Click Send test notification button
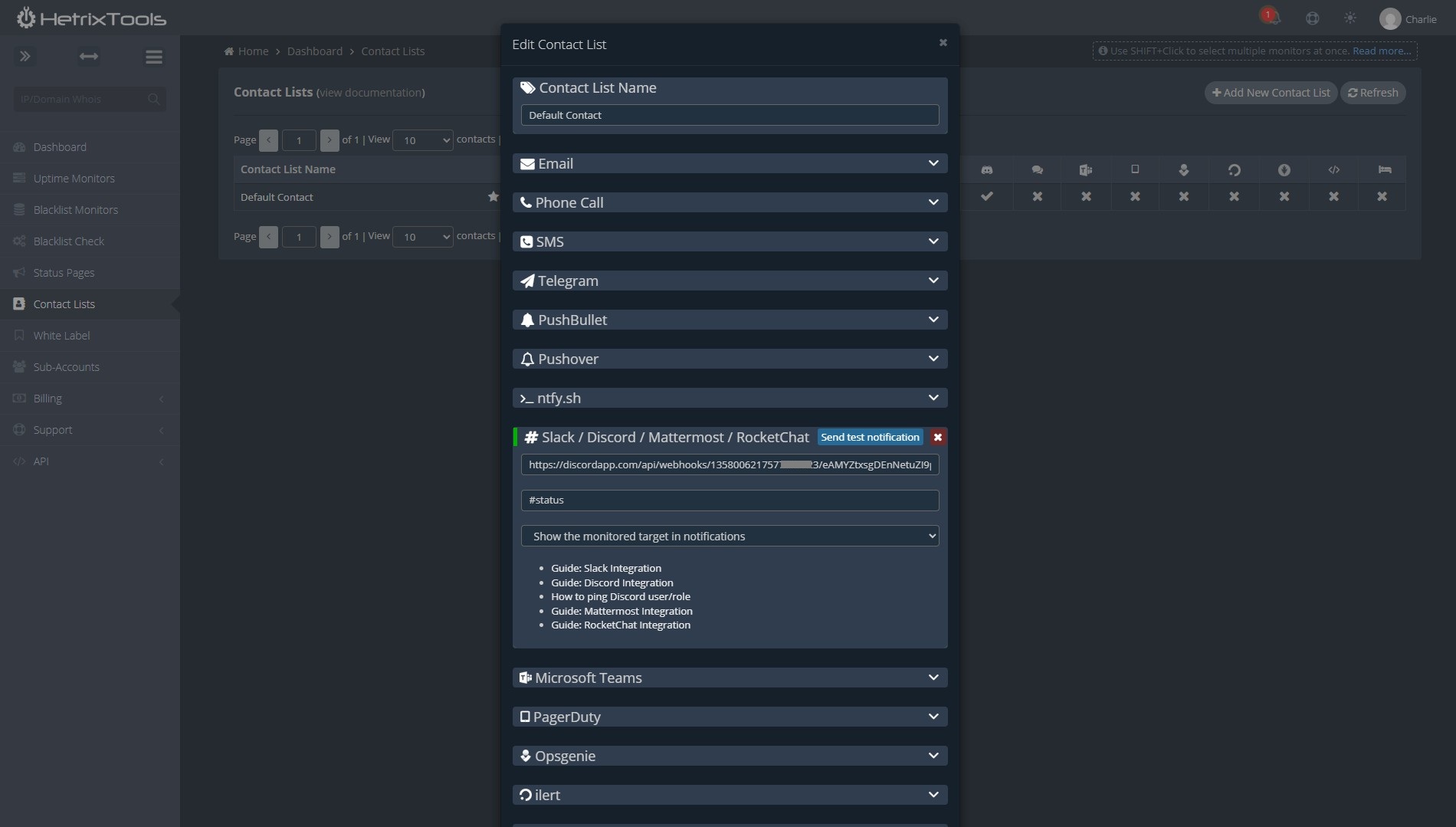 point(870,437)
